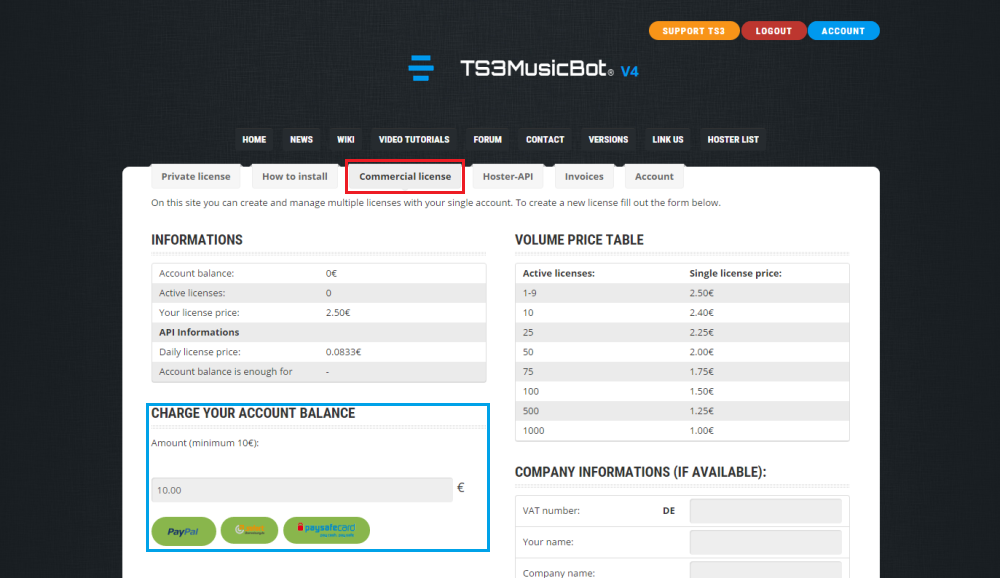Click the Account balance value 0€
Screen dimensions: 1000x578
[x=331, y=274]
